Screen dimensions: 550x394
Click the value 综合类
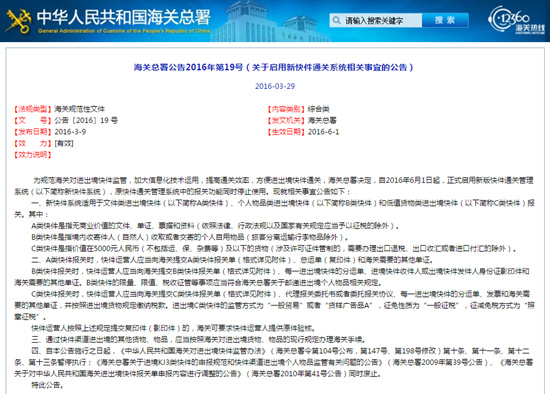tap(318, 109)
